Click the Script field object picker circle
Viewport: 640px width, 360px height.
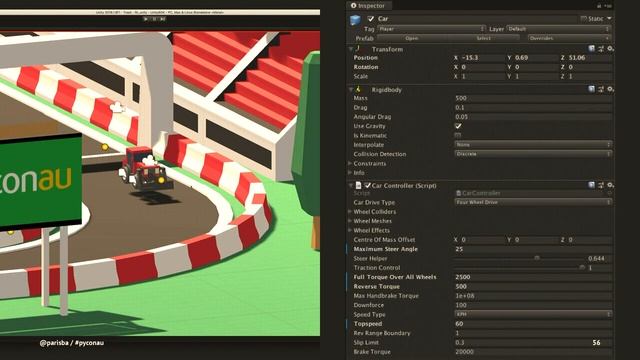tap(609, 193)
